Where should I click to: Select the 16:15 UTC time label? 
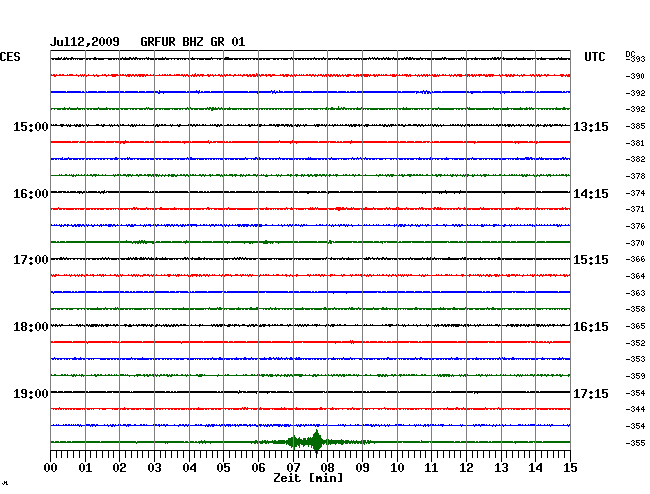(591, 327)
